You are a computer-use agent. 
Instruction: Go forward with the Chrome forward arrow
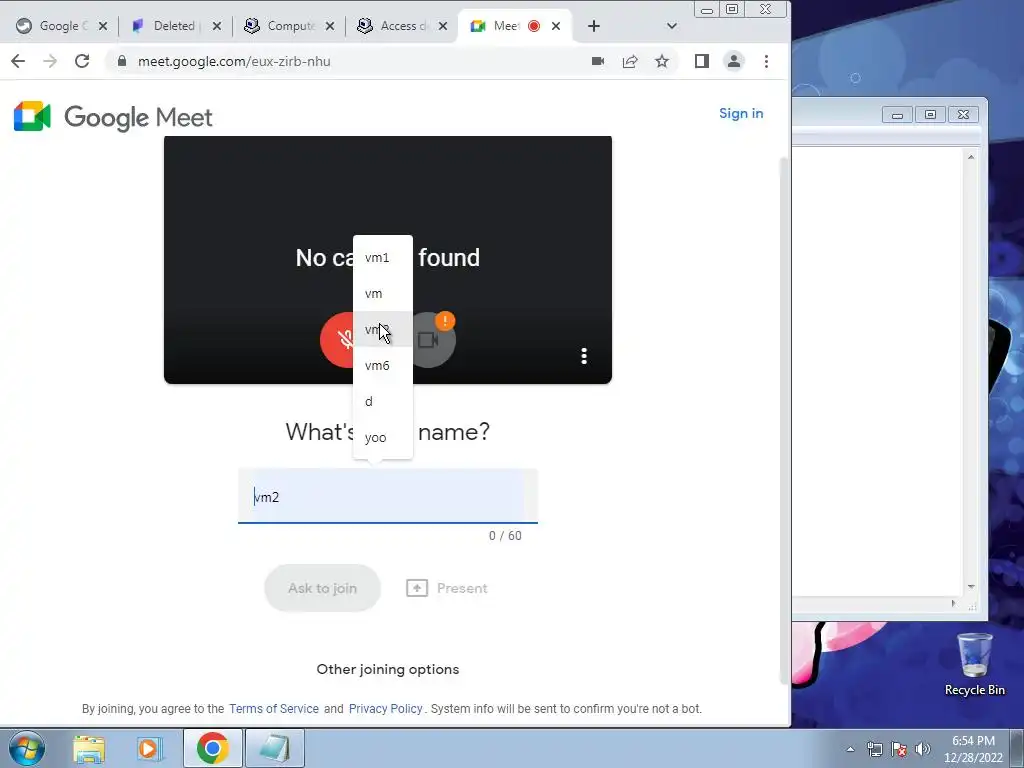50,61
